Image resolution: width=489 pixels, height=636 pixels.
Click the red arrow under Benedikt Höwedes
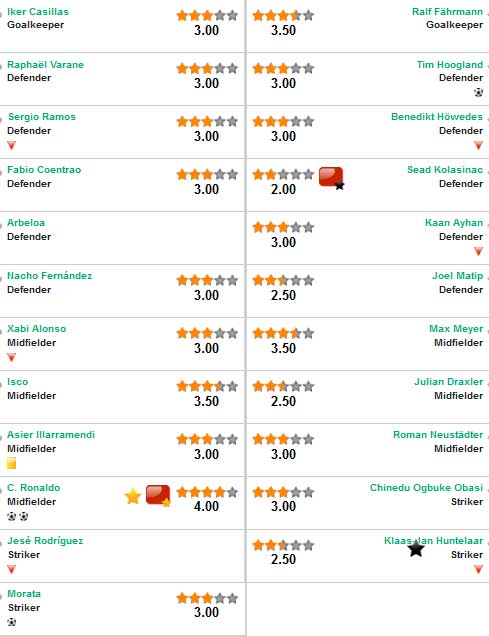click(x=478, y=145)
